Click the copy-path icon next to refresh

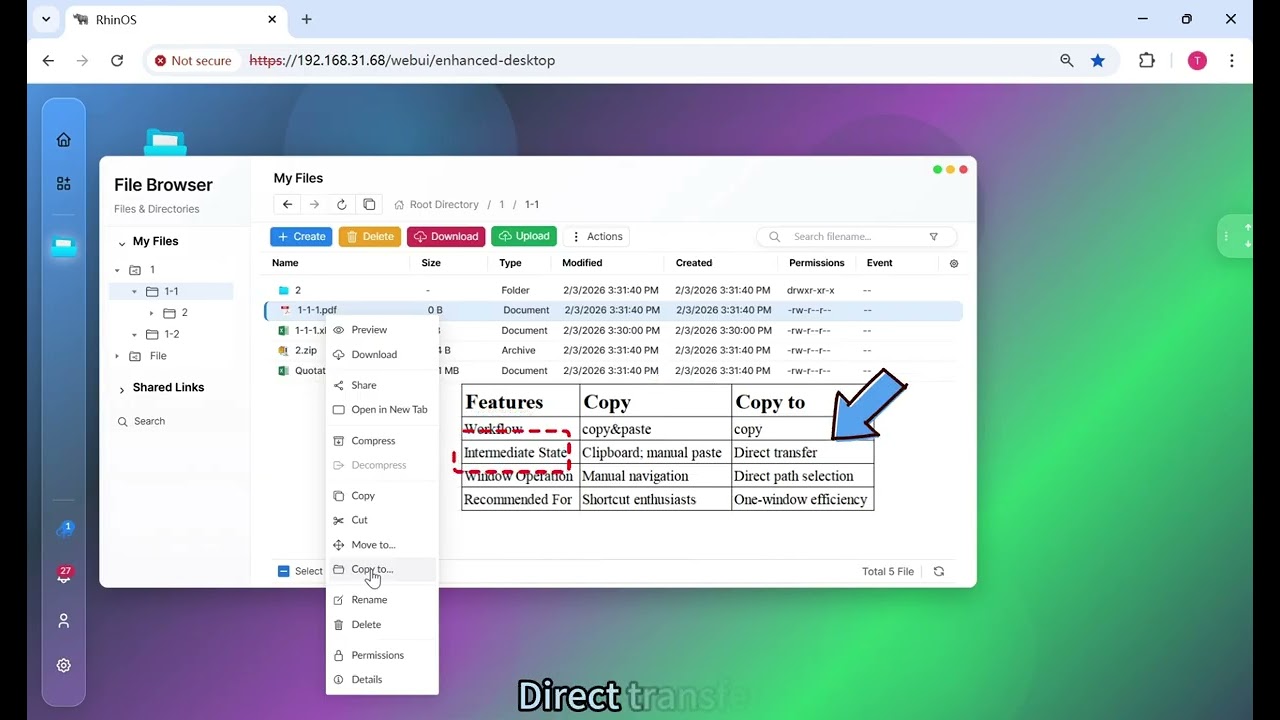pos(369,204)
